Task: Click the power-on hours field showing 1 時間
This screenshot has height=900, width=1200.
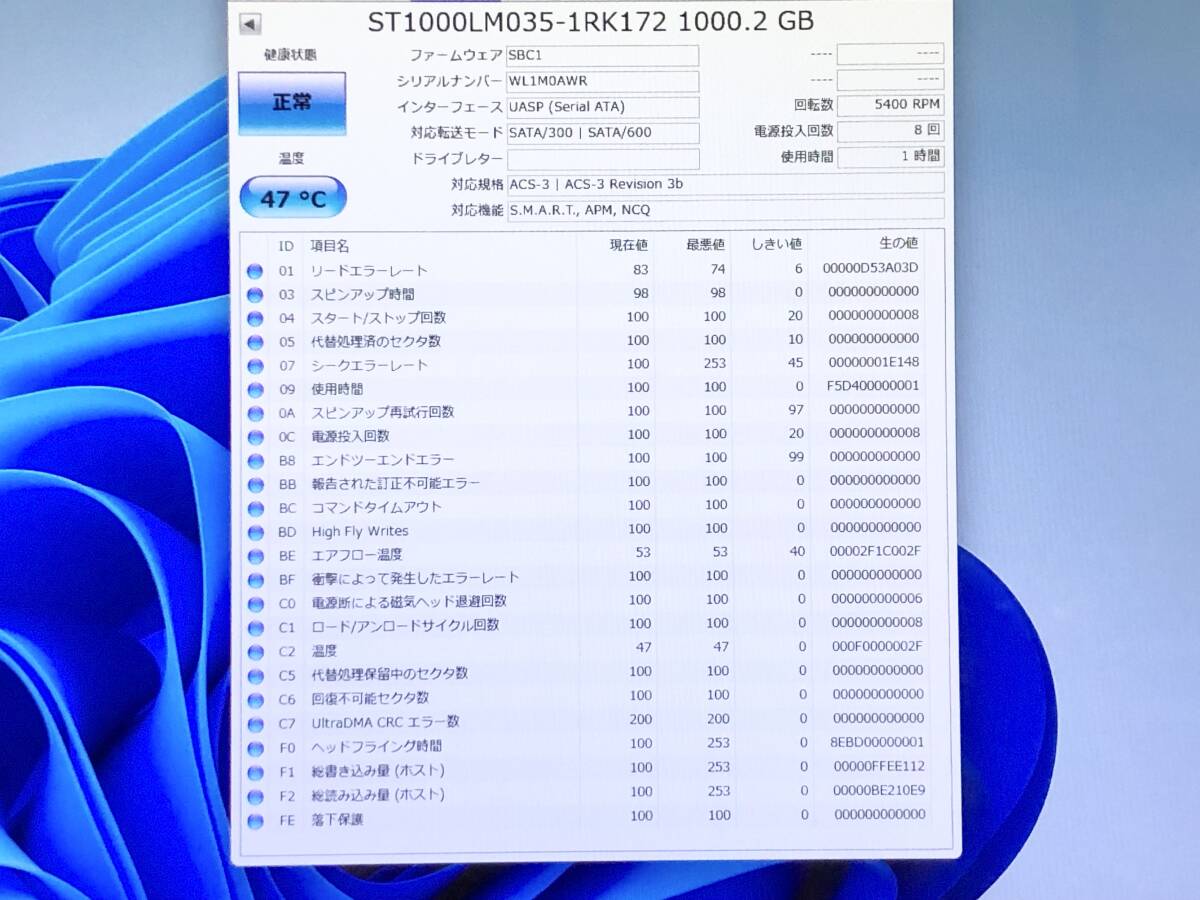Action: coord(890,157)
